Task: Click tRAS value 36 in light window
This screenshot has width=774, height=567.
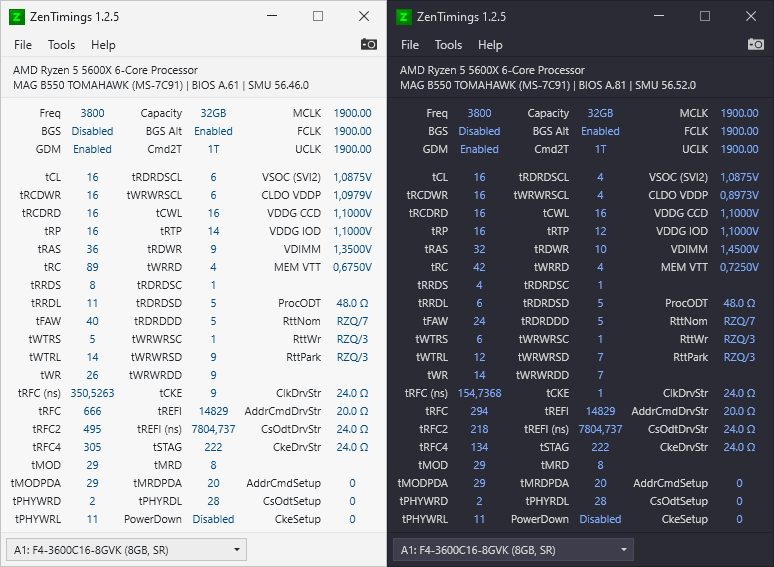Action: click(92, 249)
